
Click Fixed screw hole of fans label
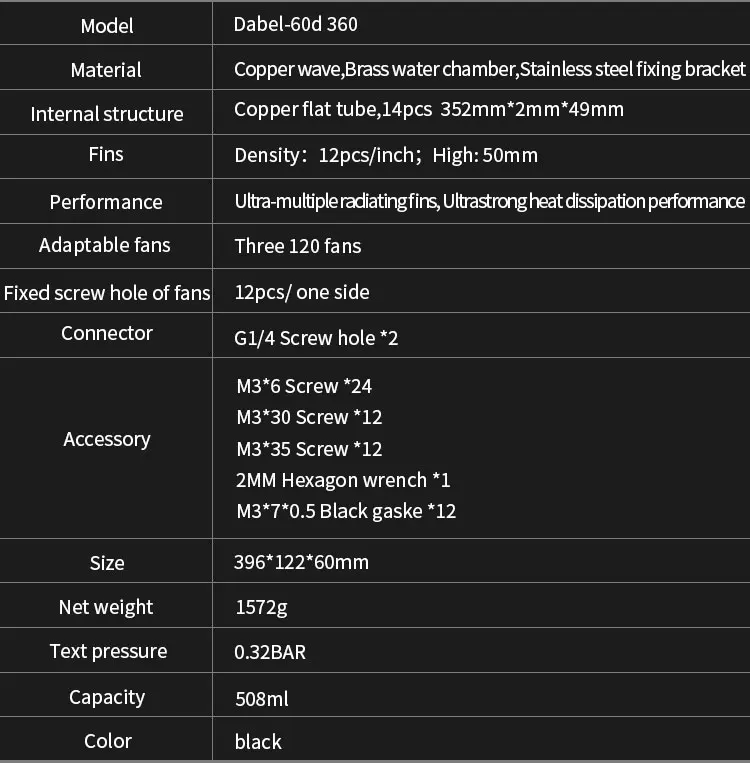(x=107, y=293)
